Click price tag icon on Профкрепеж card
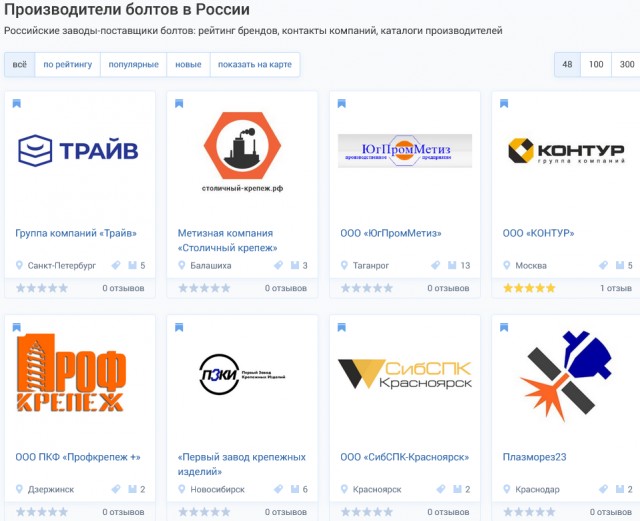The height and width of the screenshot is (521, 640). (x=116, y=489)
